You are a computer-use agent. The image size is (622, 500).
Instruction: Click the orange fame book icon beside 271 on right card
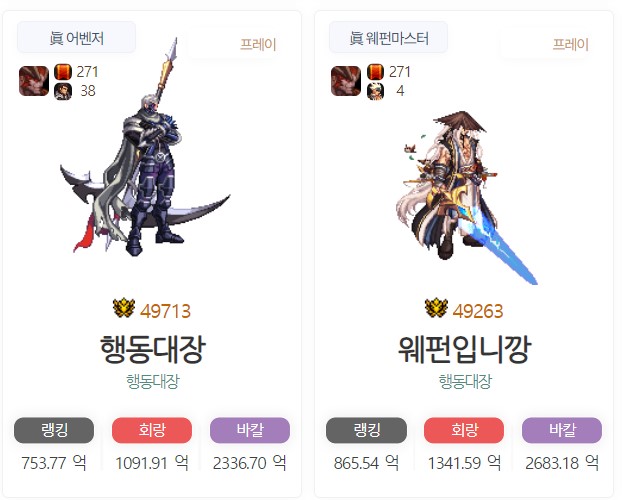pos(375,72)
